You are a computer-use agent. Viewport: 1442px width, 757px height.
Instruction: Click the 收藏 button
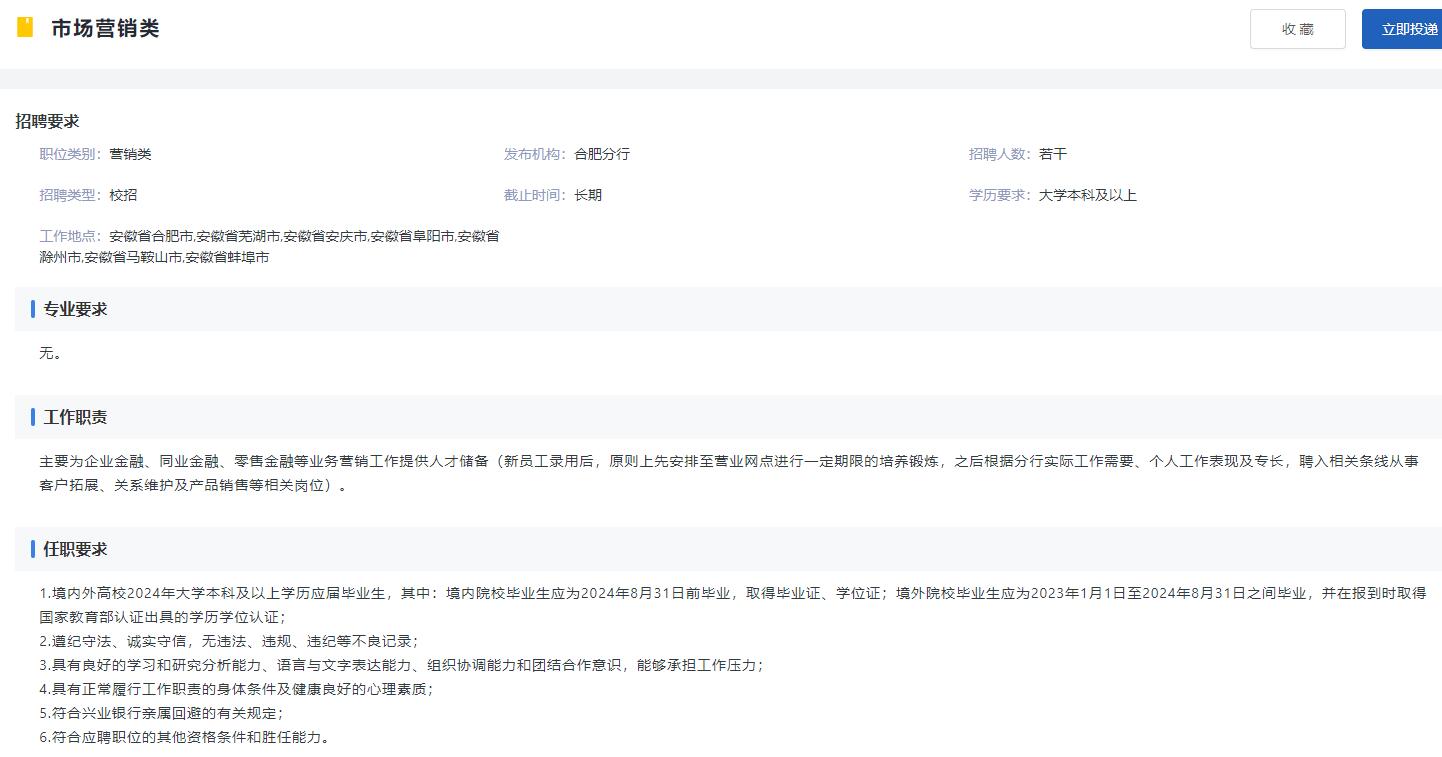[1297, 29]
